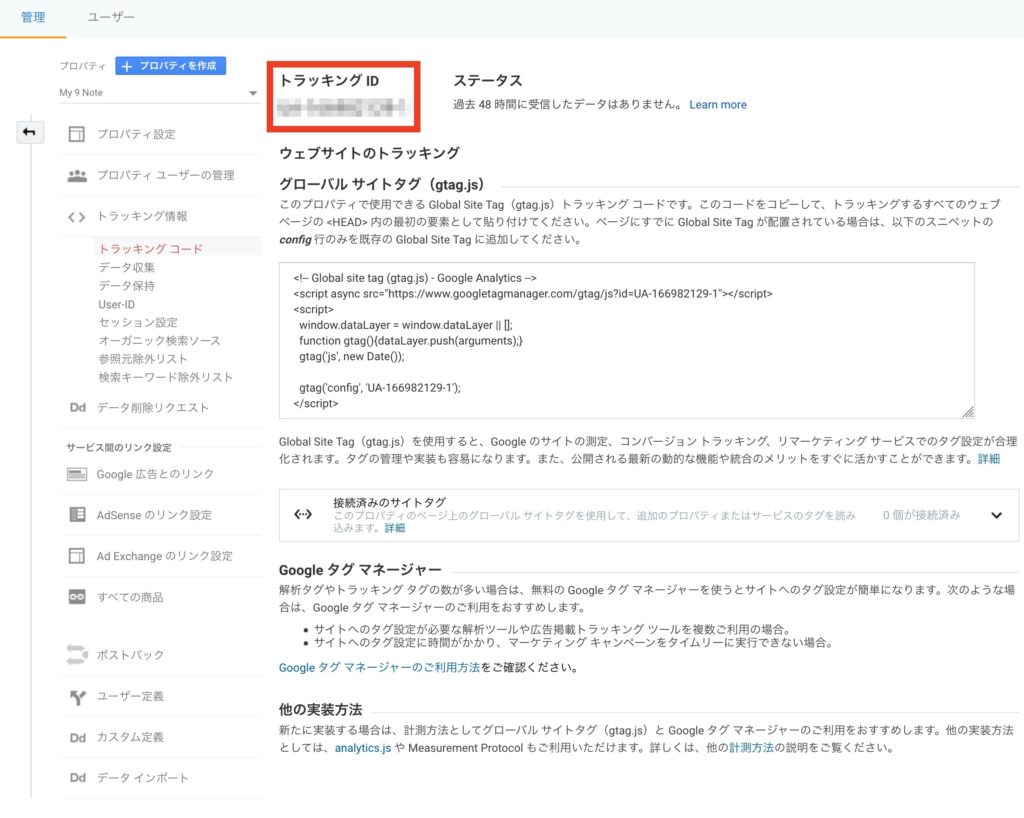
Task: Switch to the 管理 (Admin) tab
Action: pos(33,18)
